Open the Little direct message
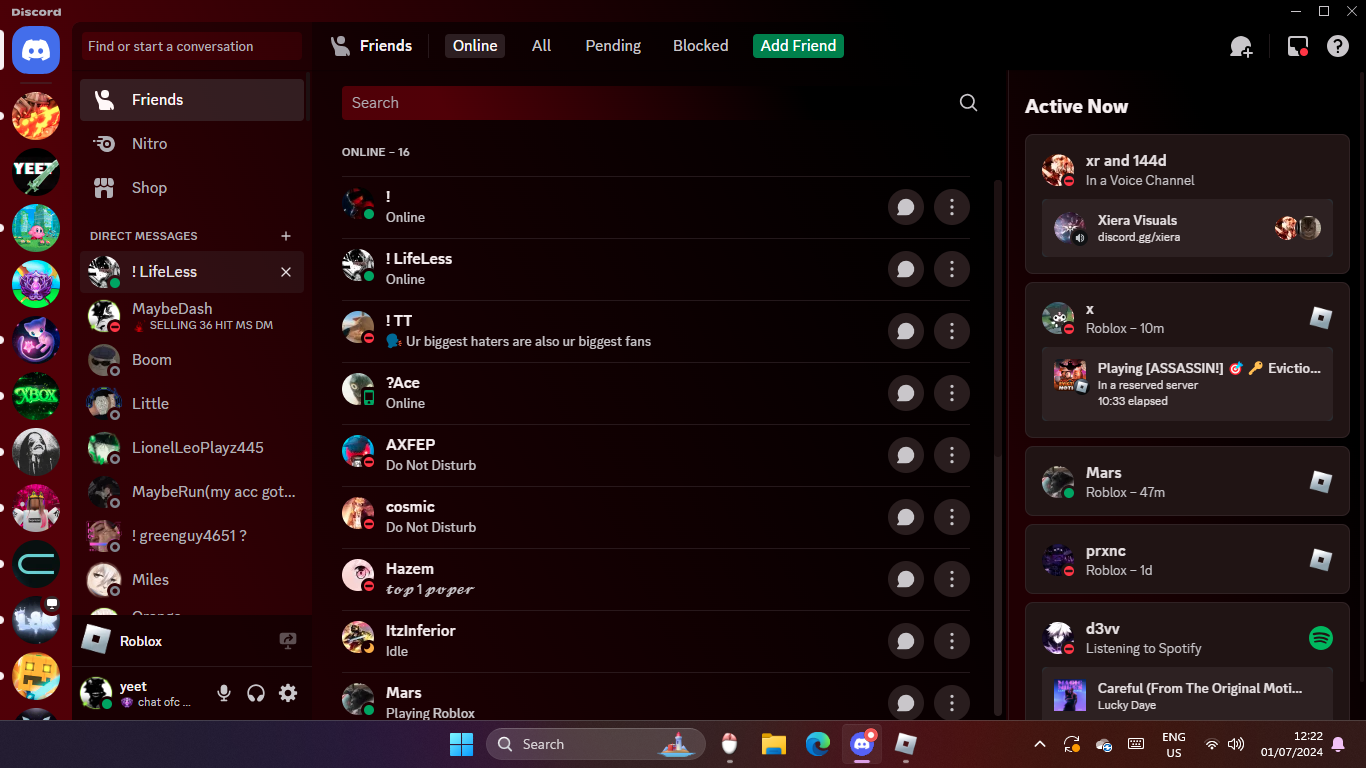This screenshot has width=1366, height=768. pyautogui.click(x=192, y=404)
